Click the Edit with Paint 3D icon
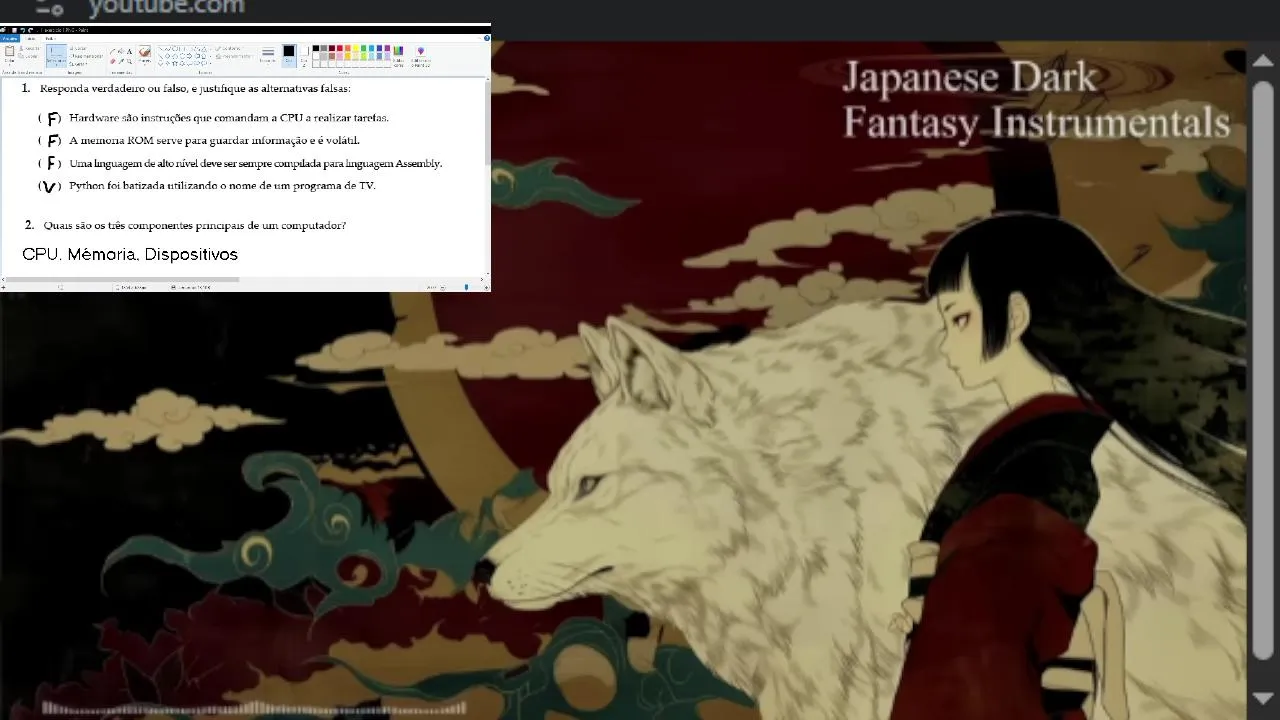The width and height of the screenshot is (1280, 720). click(421, 51)
